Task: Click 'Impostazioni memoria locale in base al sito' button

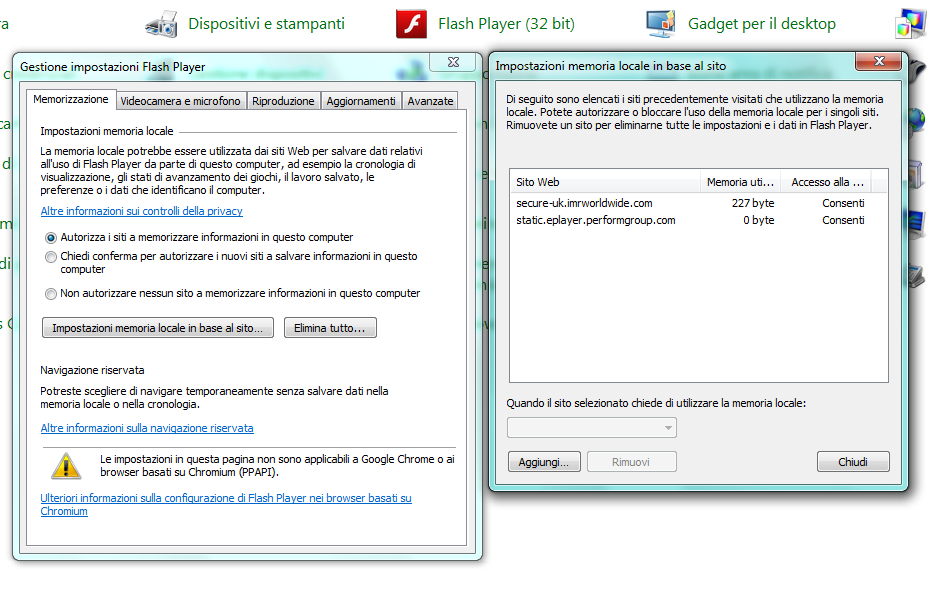Action: click(x=158, y=328)
